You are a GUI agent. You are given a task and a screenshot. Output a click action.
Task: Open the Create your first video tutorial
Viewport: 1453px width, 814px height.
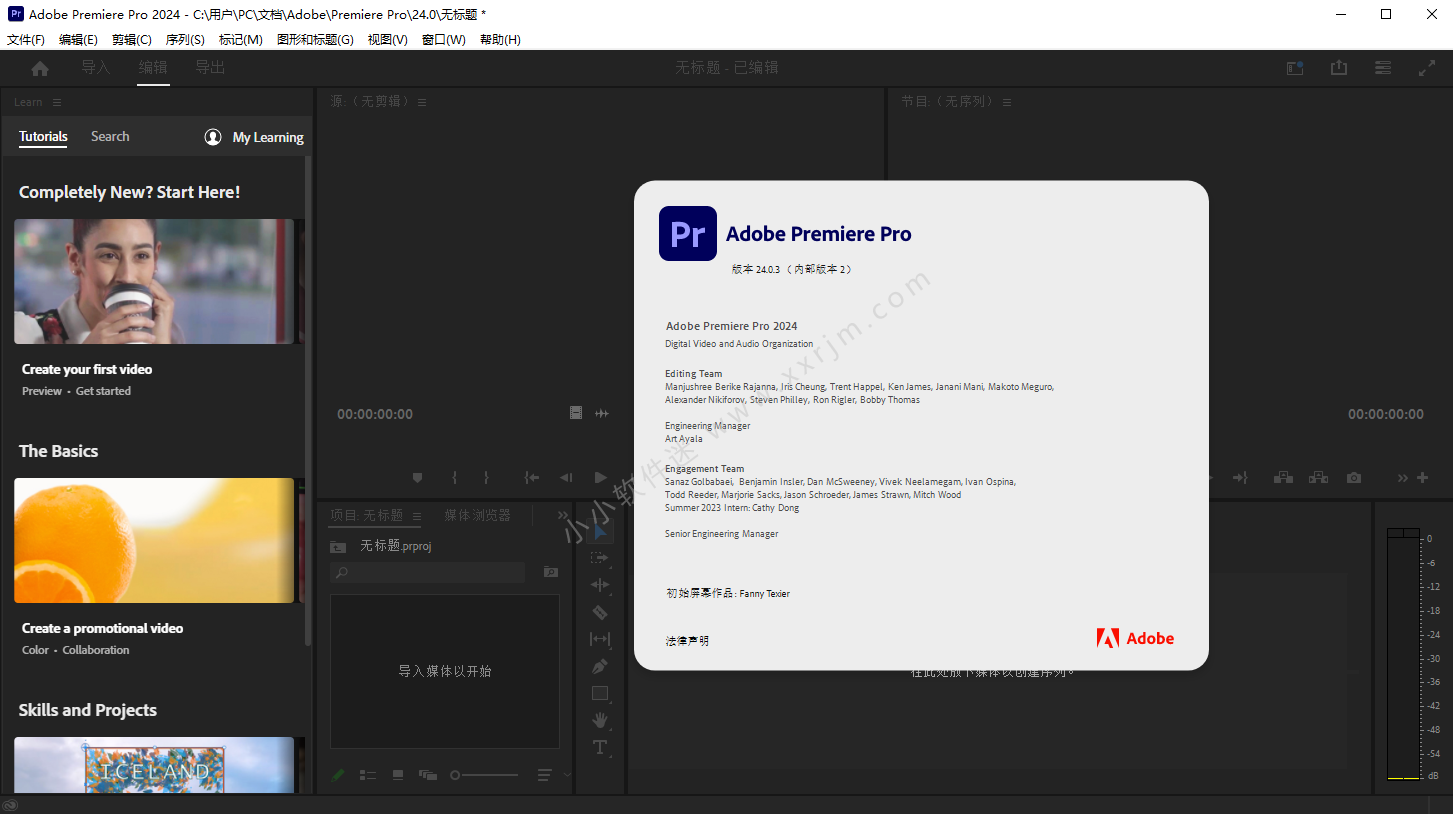(x=154, y=282)
